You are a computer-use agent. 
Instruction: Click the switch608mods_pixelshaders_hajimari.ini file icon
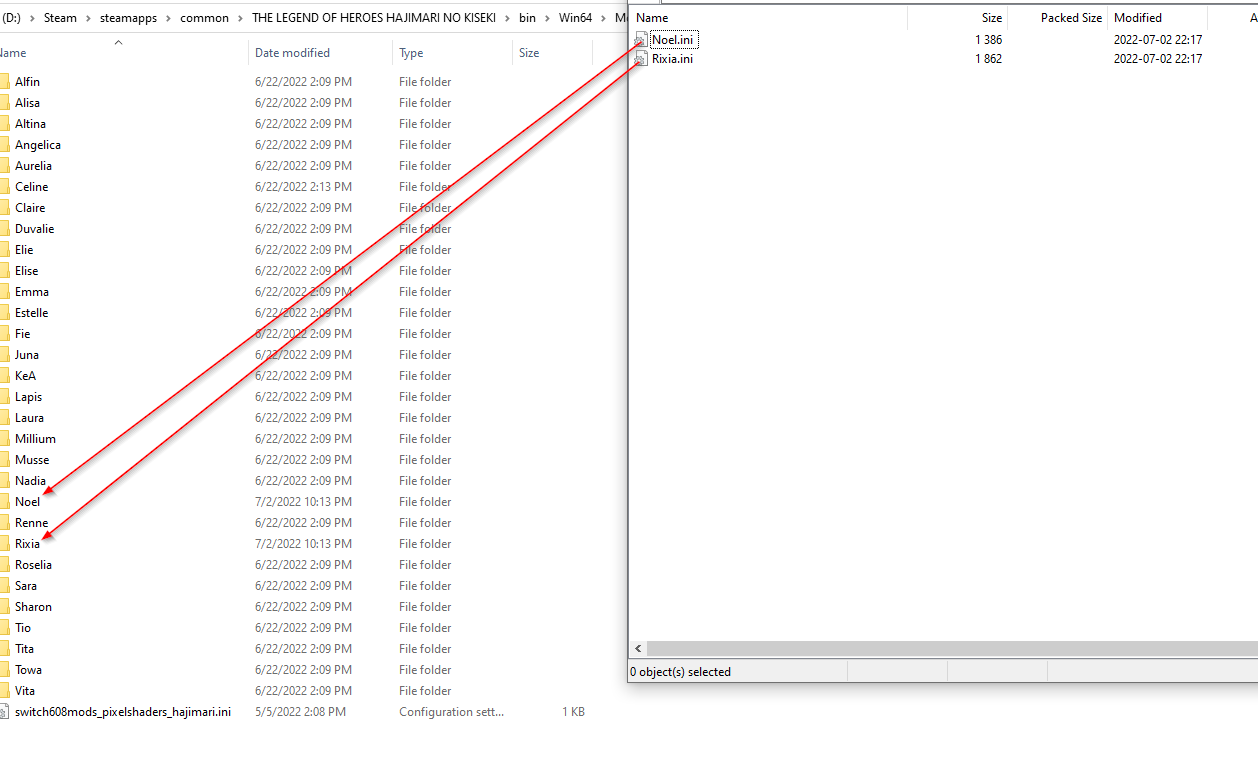point(5,712)
